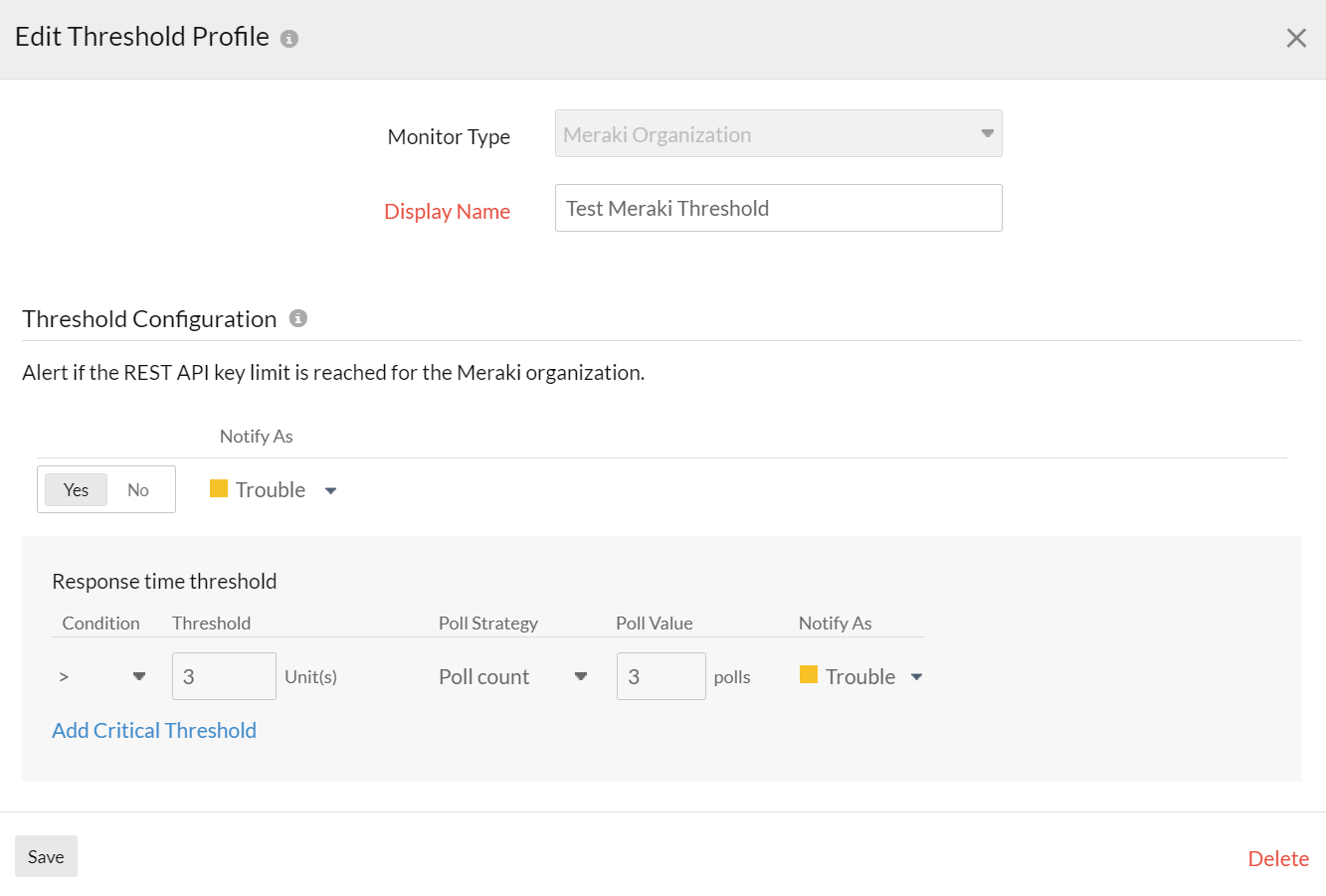Screen dimensions: 1326x896
Task: Click the info icon next to Threshold Configuration
Action: click(x=297, y=318)
